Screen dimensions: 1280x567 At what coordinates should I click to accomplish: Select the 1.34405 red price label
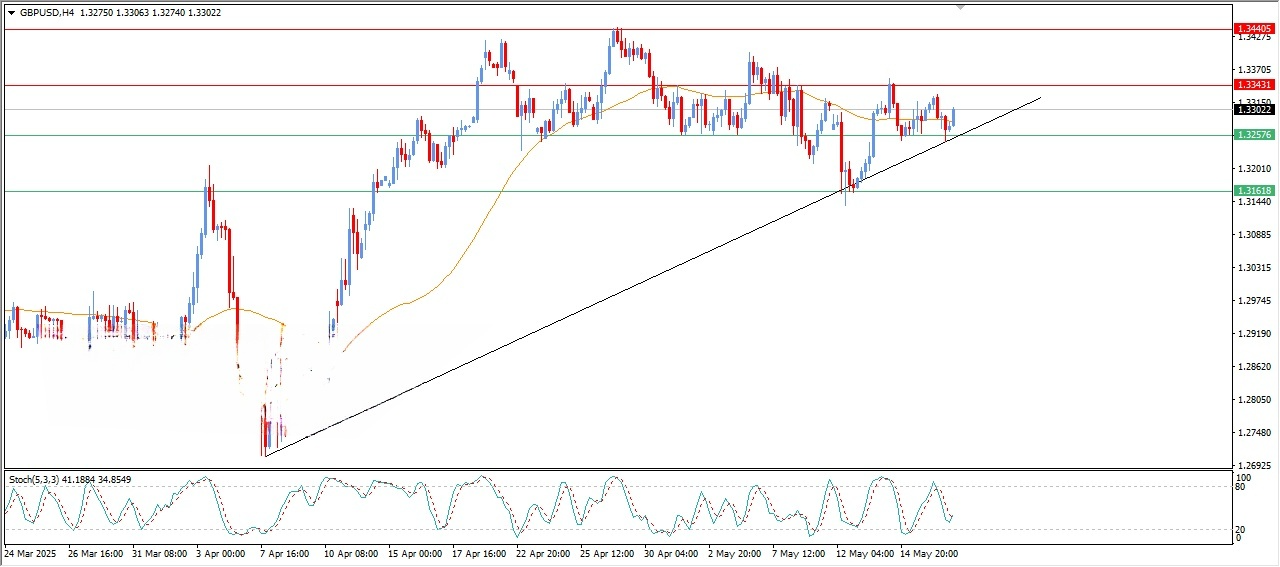coord(1253,30)
